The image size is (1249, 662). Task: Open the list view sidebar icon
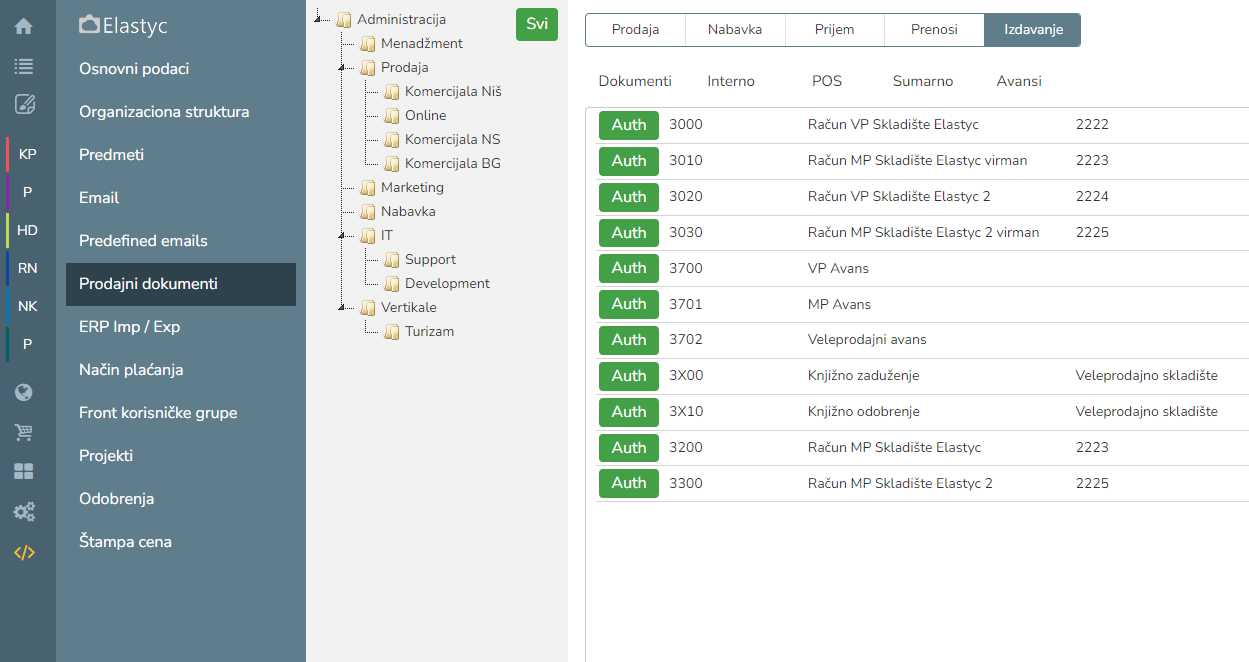[x=24, y=66]
